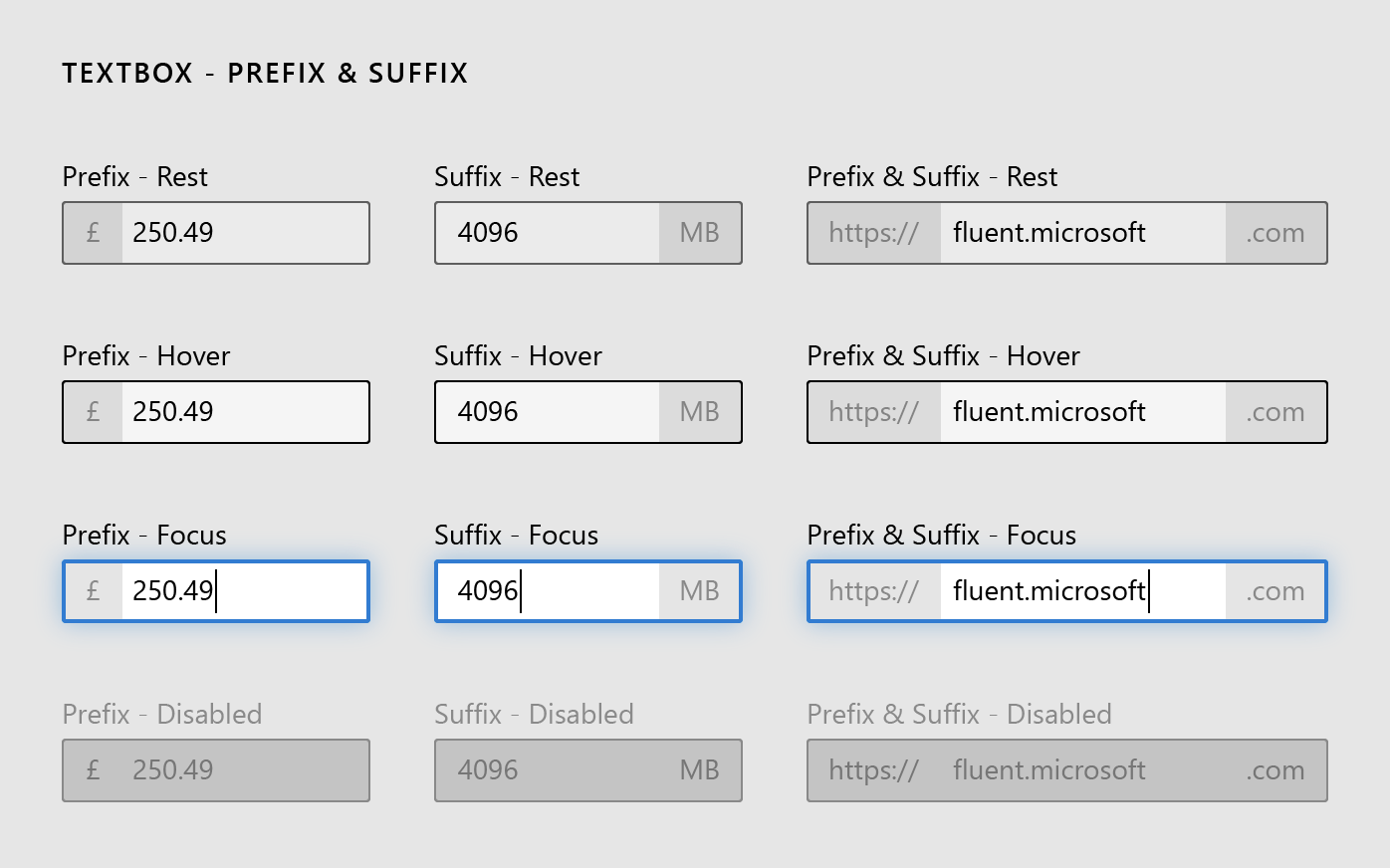Click the https:// prefix in Prefix & Suffix - Rest

[x=873, y=233]
